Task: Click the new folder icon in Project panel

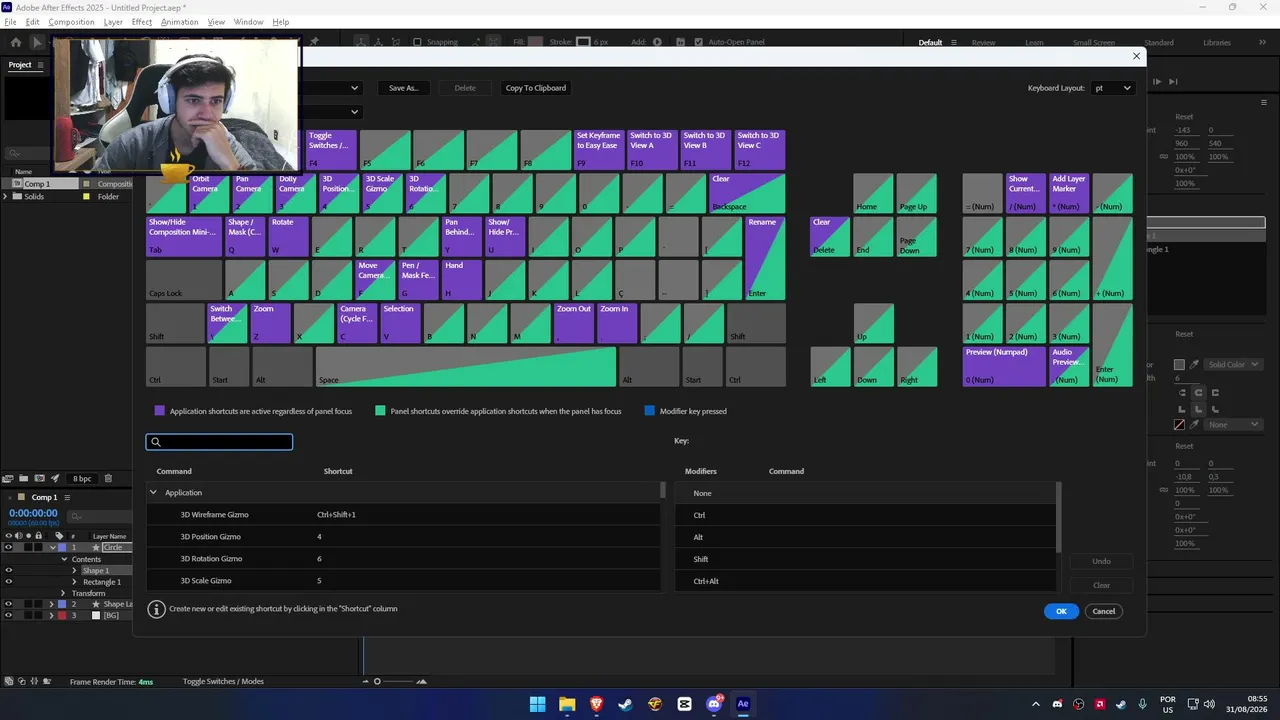Action: (24, 479)
